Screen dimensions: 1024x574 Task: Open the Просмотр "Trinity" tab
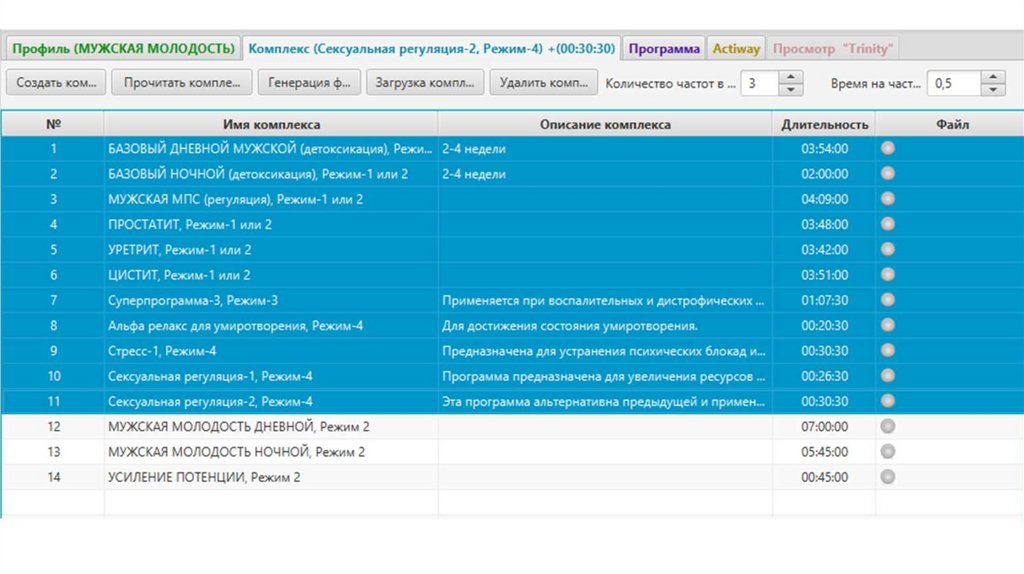[833, 48]
